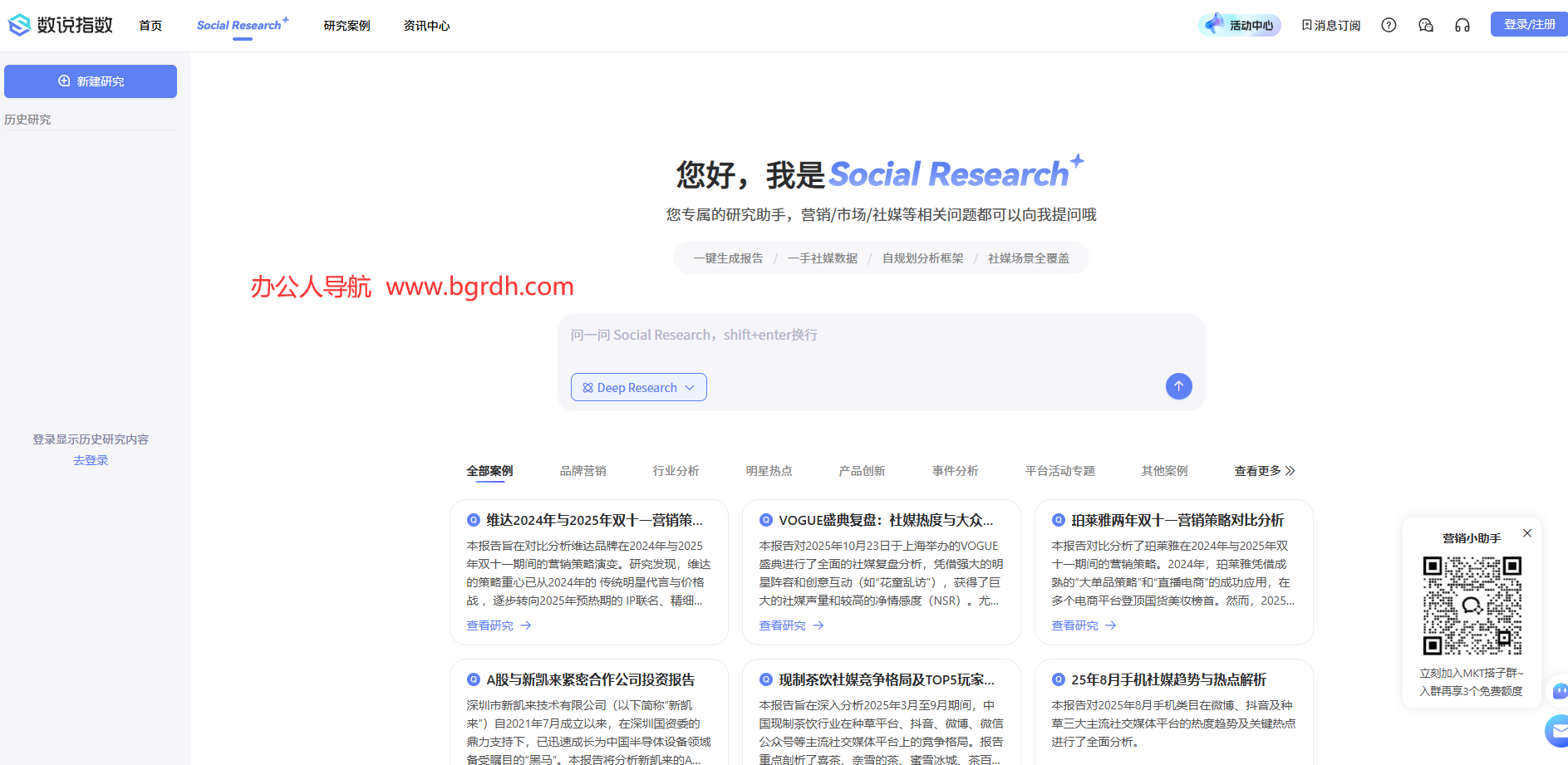Open the help question-mark icon in header
Viewport: 1568px width, 765px height.
1388,25
